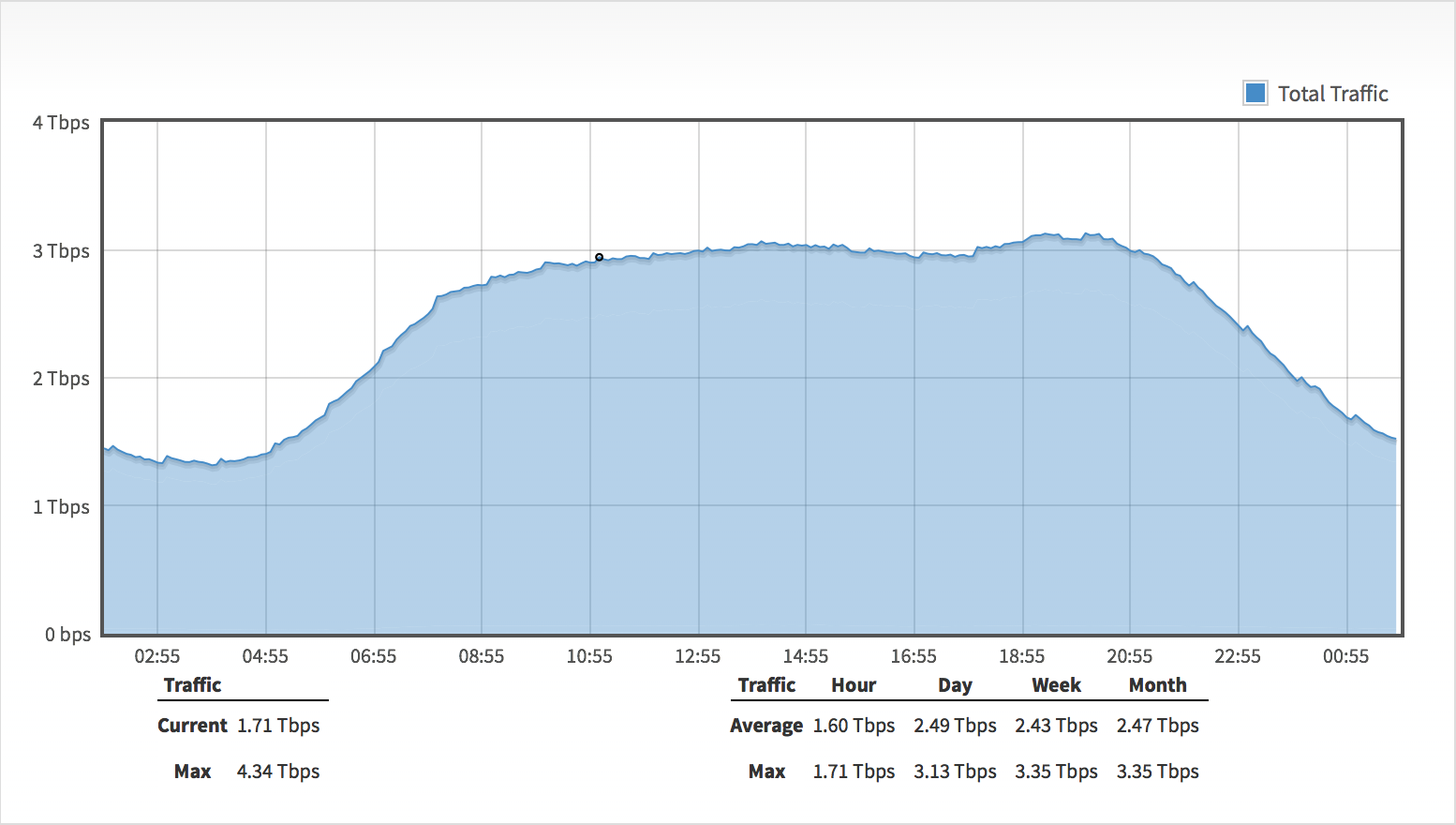Click the monthly average value 2.47 Tbps
The height and width of the screenshot is (825, 1456).
[1157, 726]
